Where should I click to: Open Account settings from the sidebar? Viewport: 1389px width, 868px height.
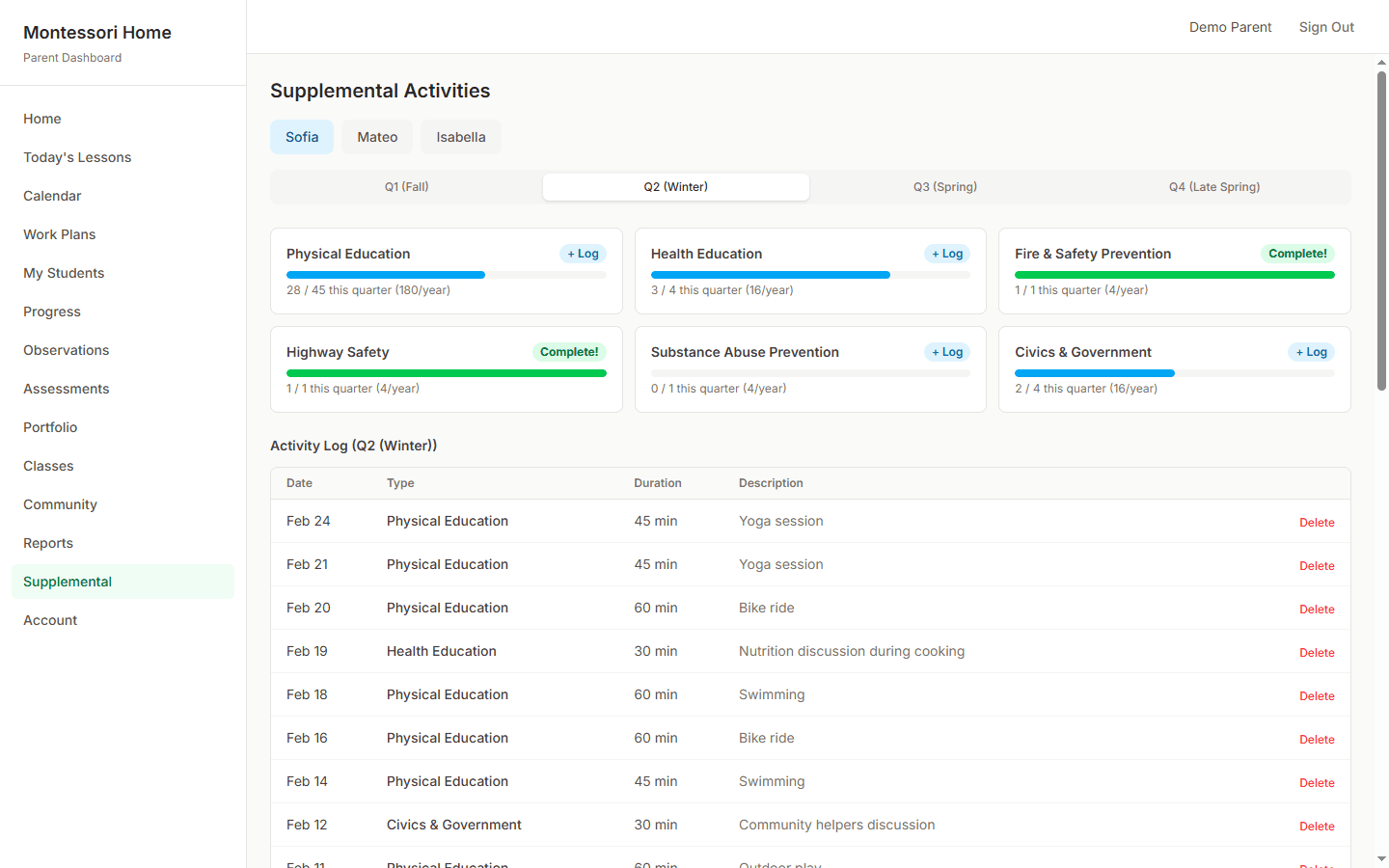click(x=49, y=619)
